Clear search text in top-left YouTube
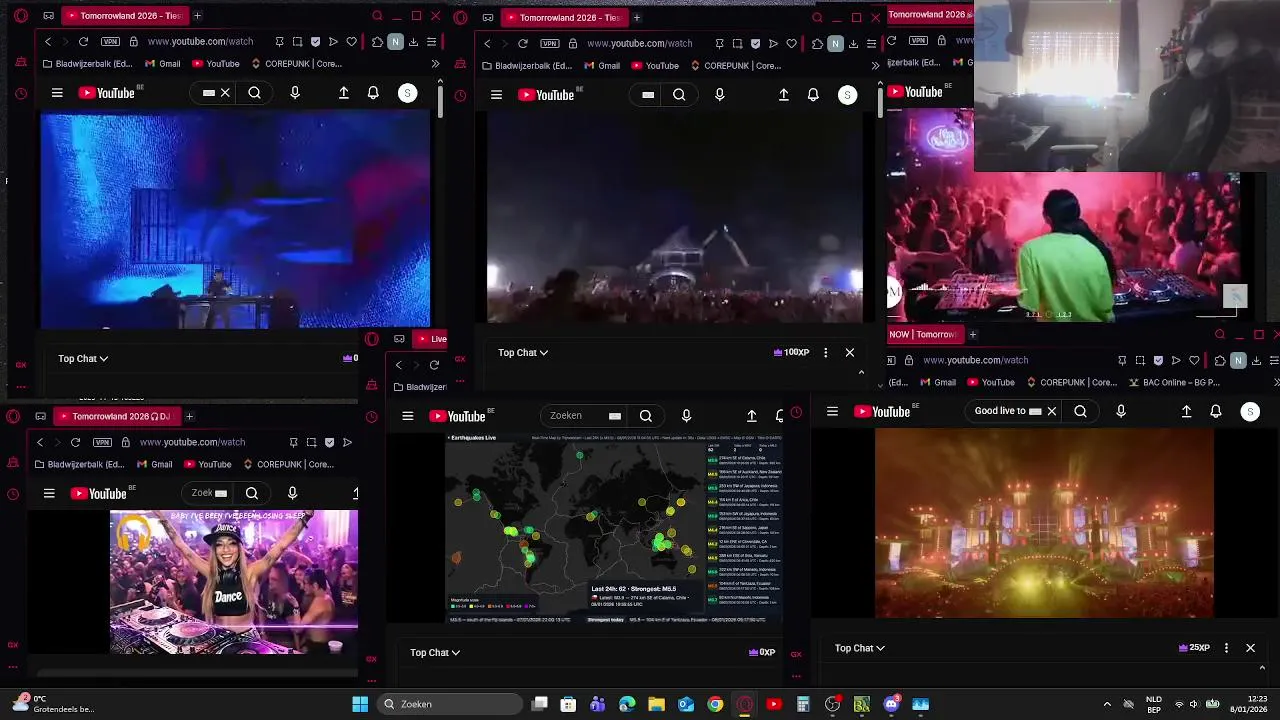 pyautogui.click(x=225, y=93)
